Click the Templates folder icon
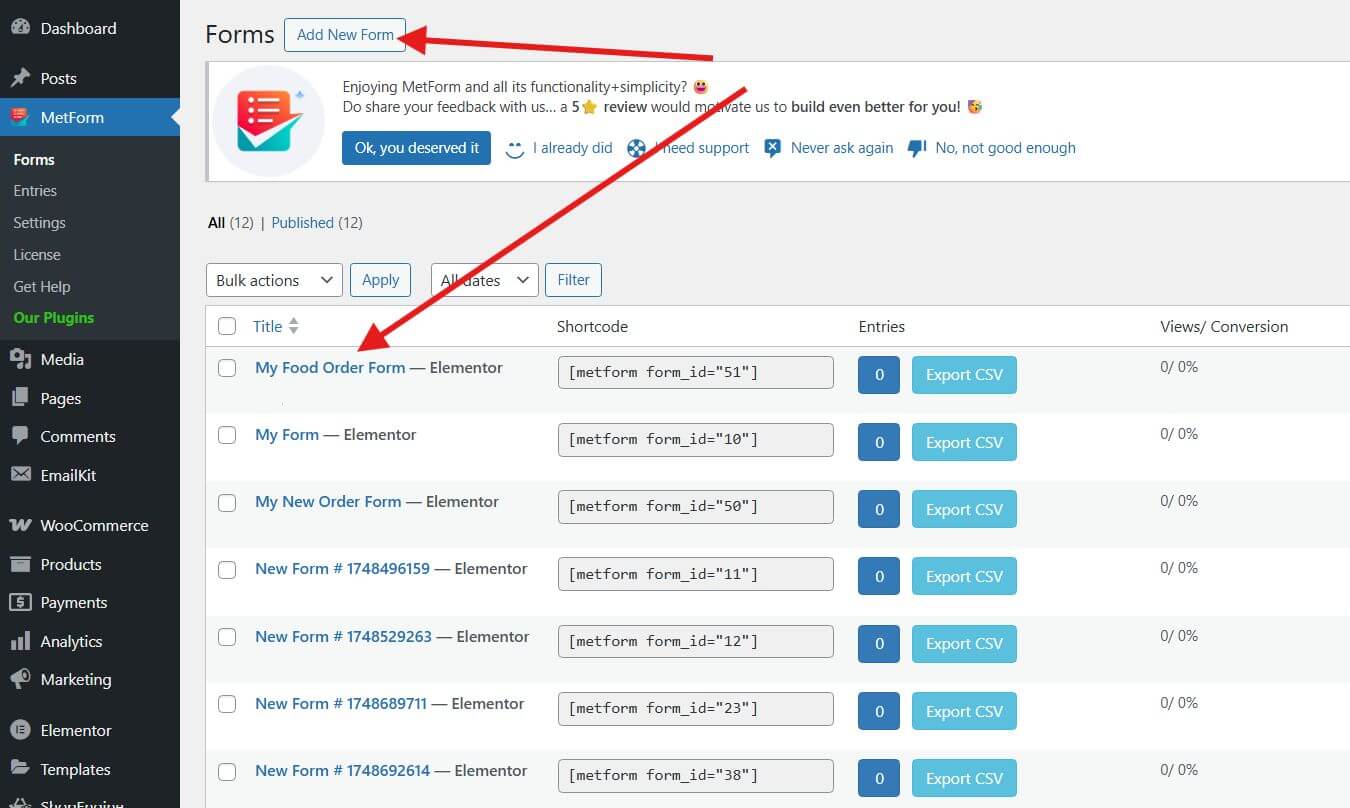The height and width of the screenshot is (808, 1350). 20,769
